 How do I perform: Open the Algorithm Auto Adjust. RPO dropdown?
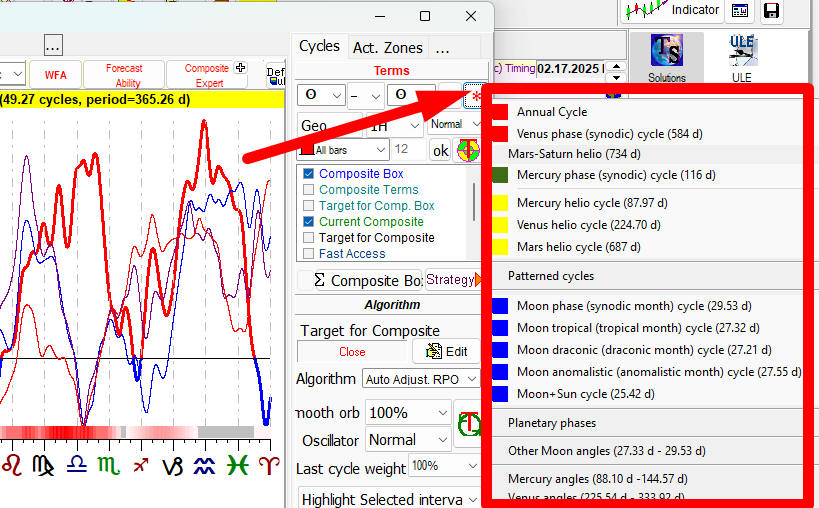(x=421, y=379)
